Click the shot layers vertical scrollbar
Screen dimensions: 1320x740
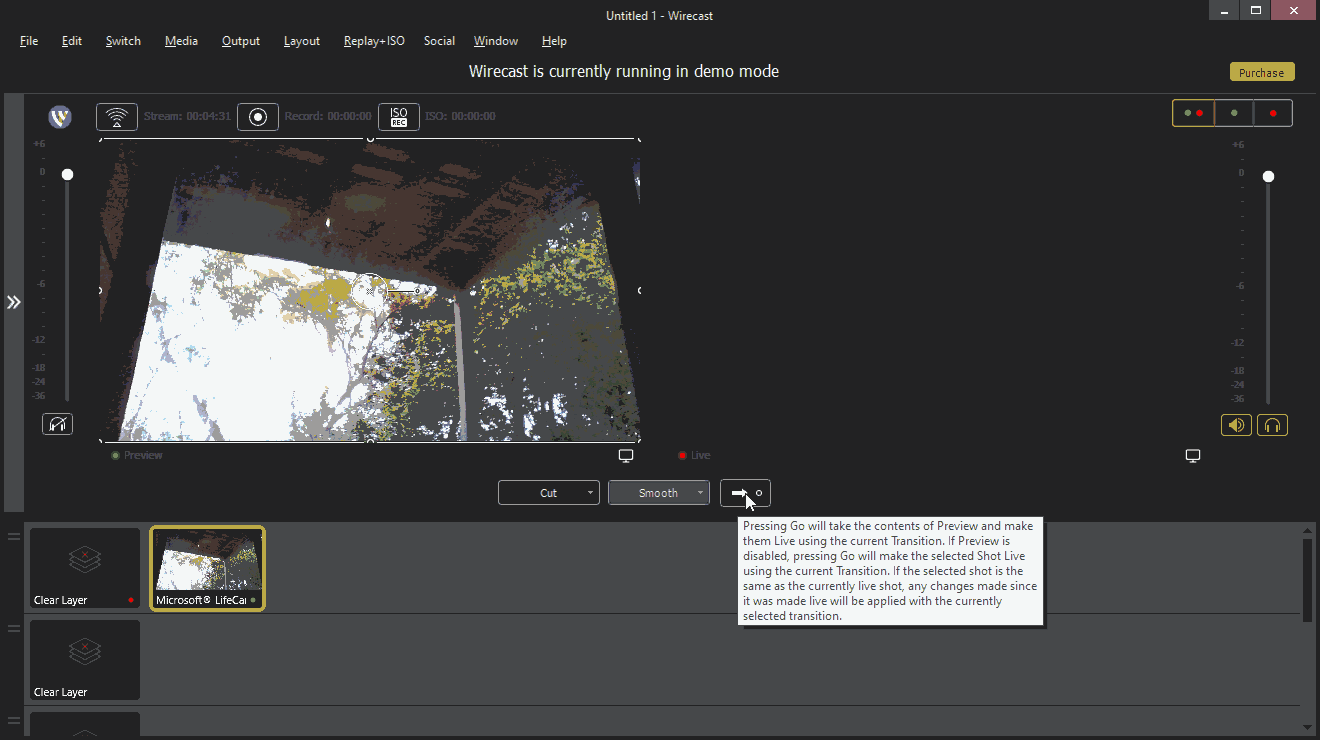1307,580
